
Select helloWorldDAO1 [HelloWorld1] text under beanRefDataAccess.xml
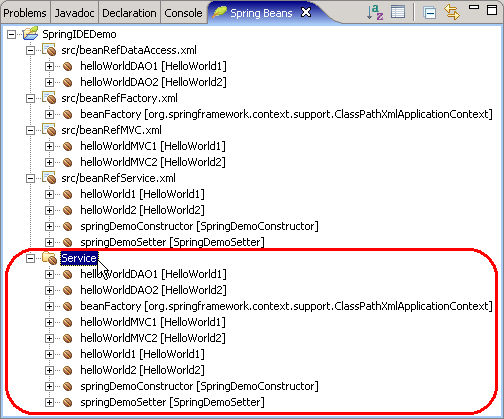[153, 66]
